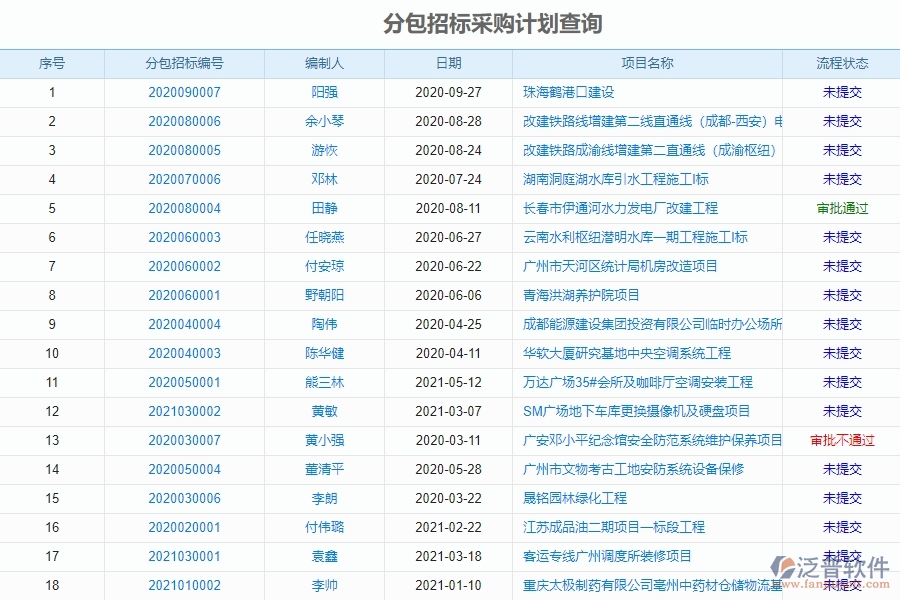Open bid plan number 2020060001
Viewport: 900px width, 600px height.
186,295
